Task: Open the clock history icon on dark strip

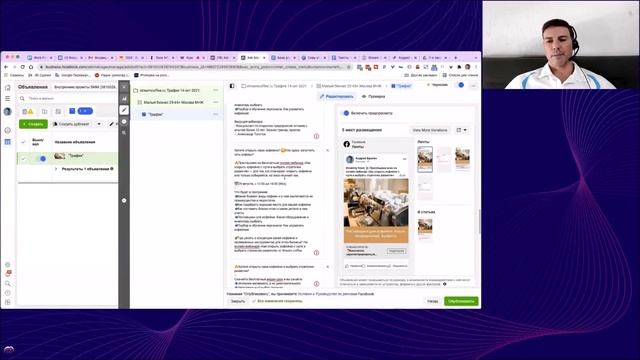Action: (124, 122)
